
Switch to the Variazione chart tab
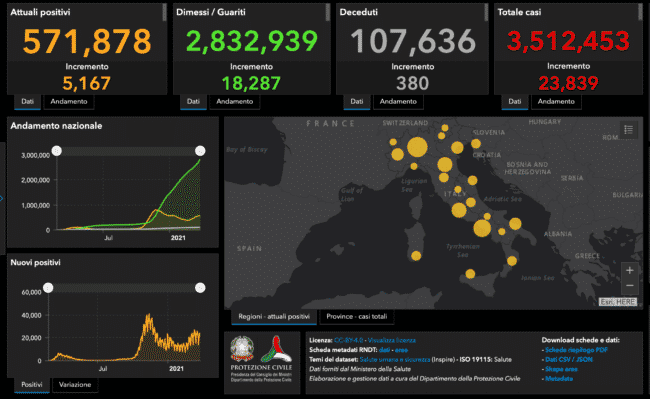pos(75,384)
